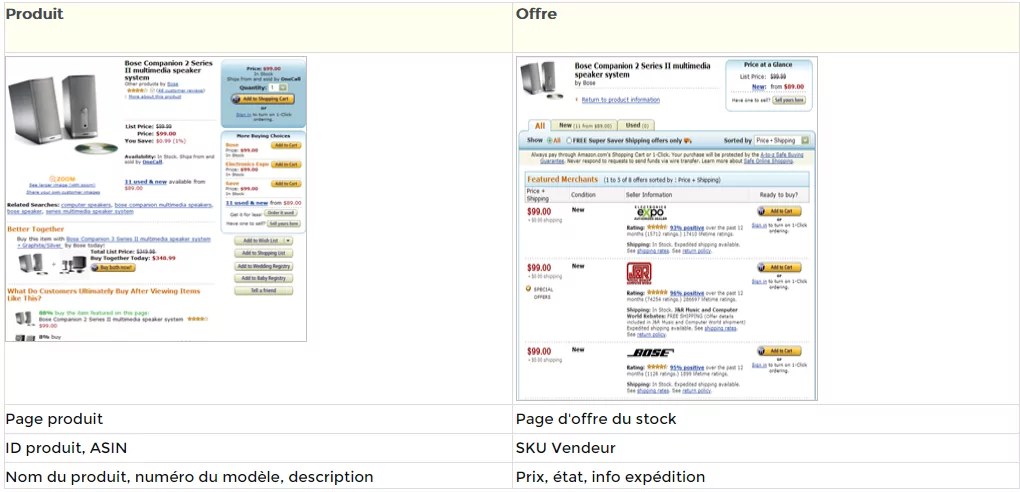Viewport: 1020px width, 492px height.
Task: Click the red J&R seller logo
Action: coord(638,272)
